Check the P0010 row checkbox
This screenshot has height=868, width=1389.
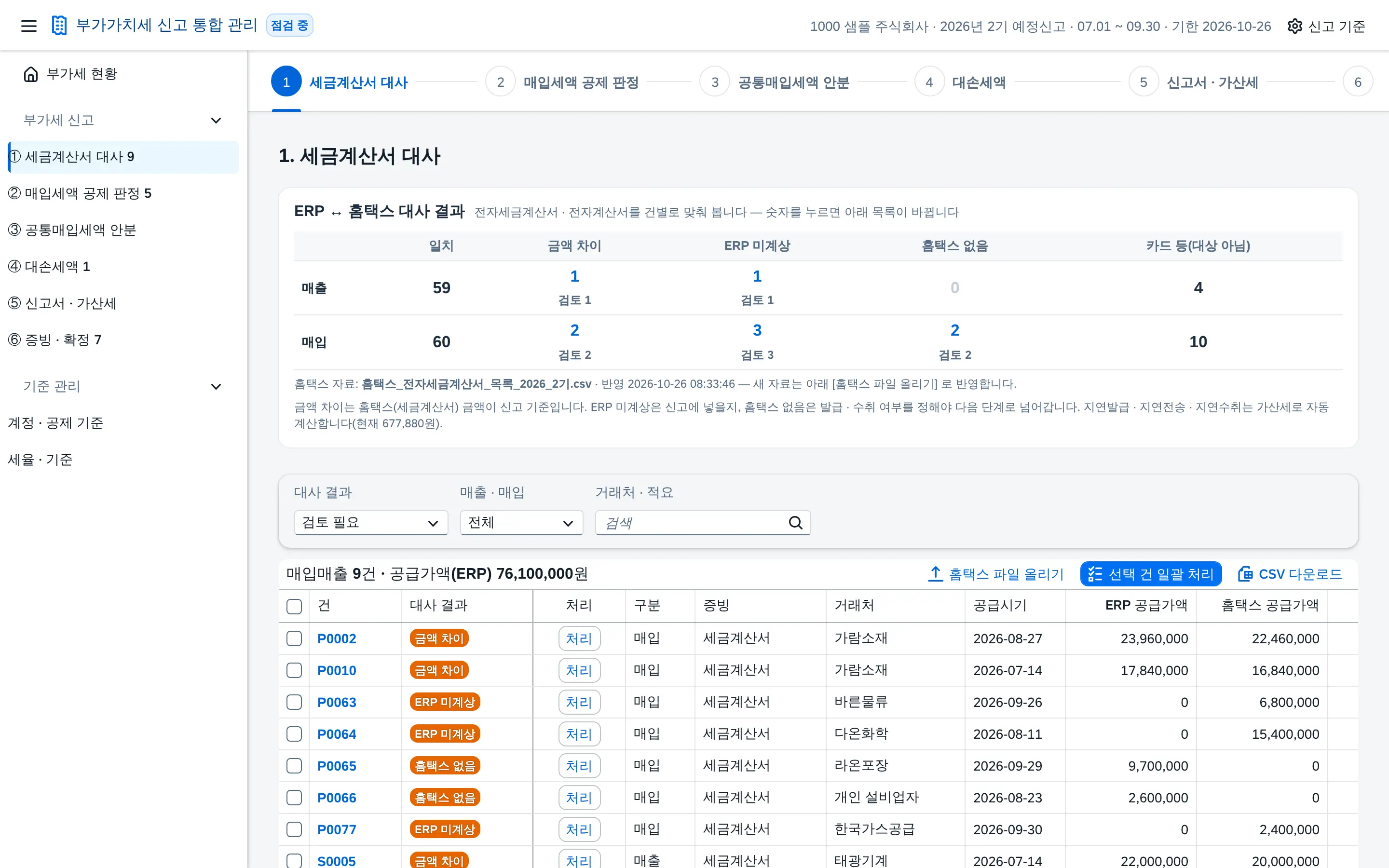(294, 670)
